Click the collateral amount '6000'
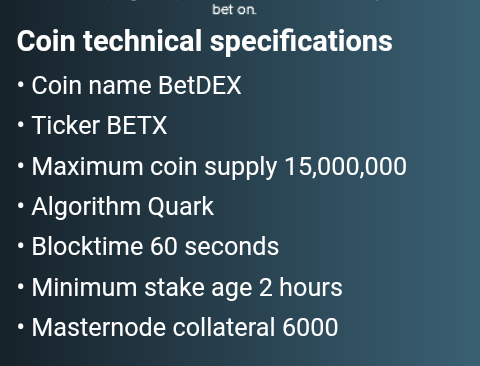Viewport: 480px width, 366px height. [x=310, y=327]
